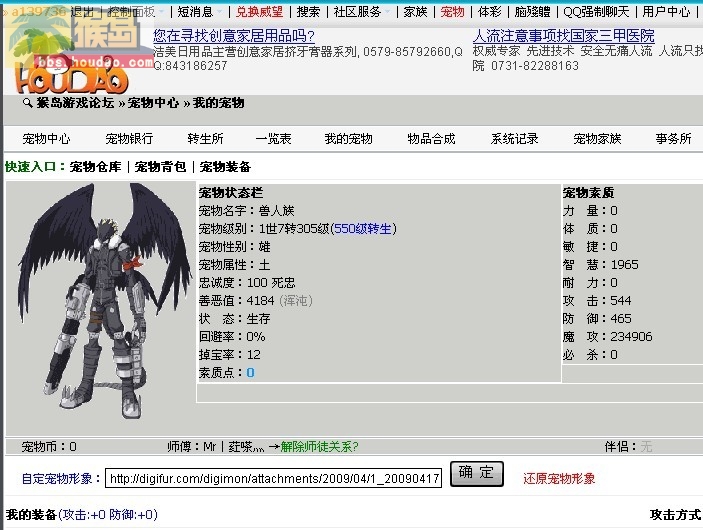This screenshot has height=530, width=703.
Task: Open 兑换威望 link
Action: tap(259, 12)
